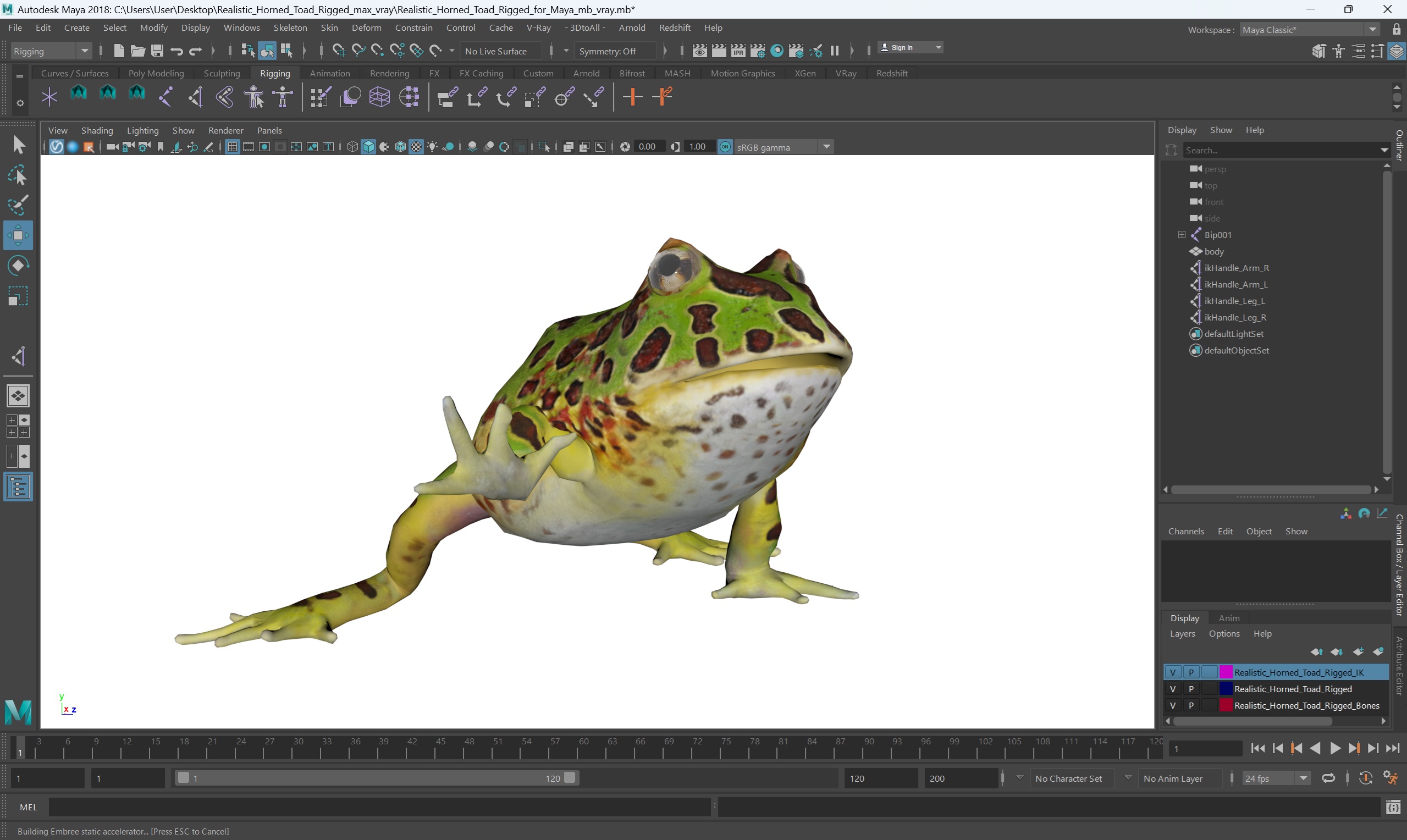Open sRGB gamma color space dropdown
1407x840 pixels.
(826, 146)
